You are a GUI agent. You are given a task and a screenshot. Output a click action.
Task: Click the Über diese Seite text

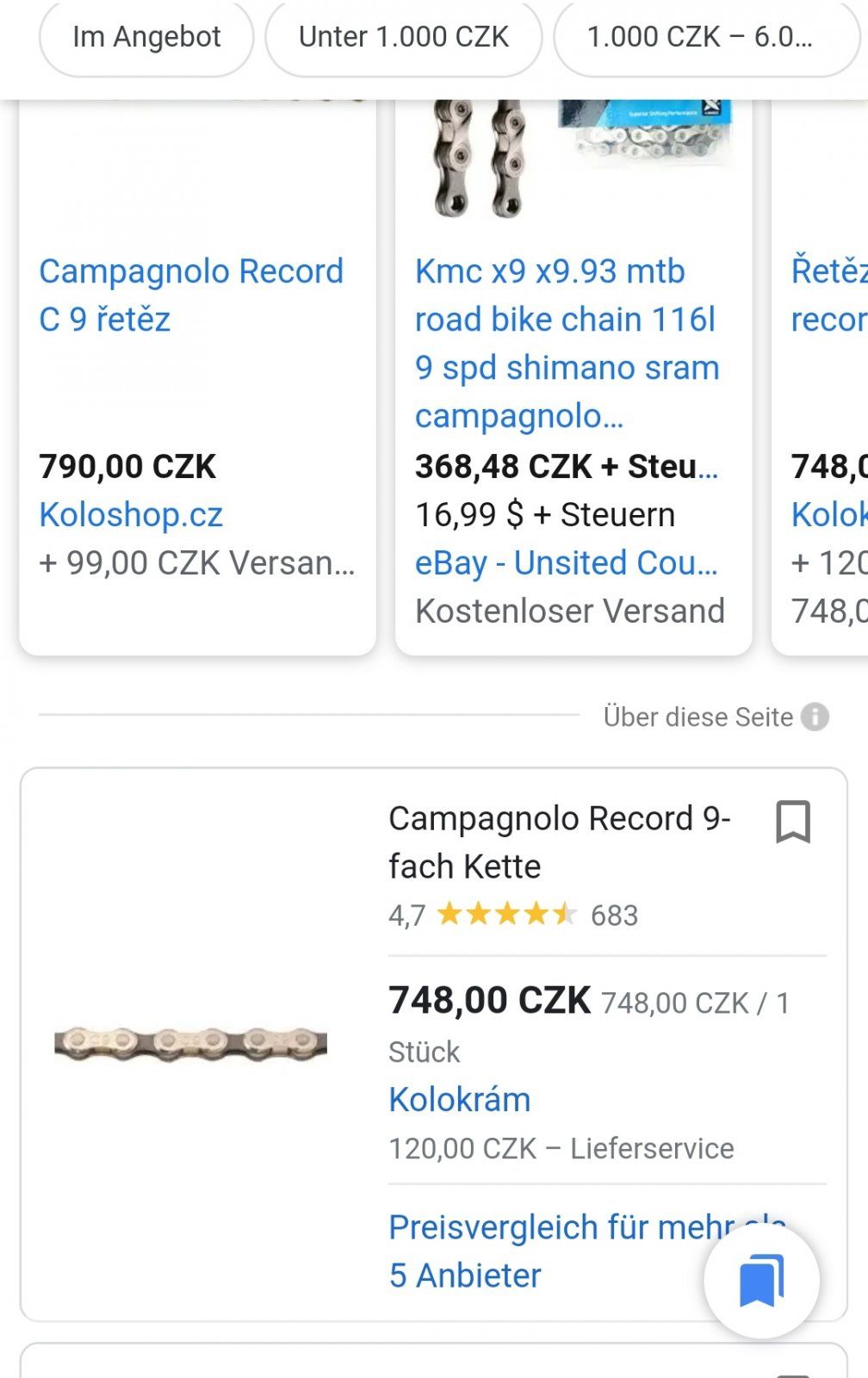[x=697, y=717]
